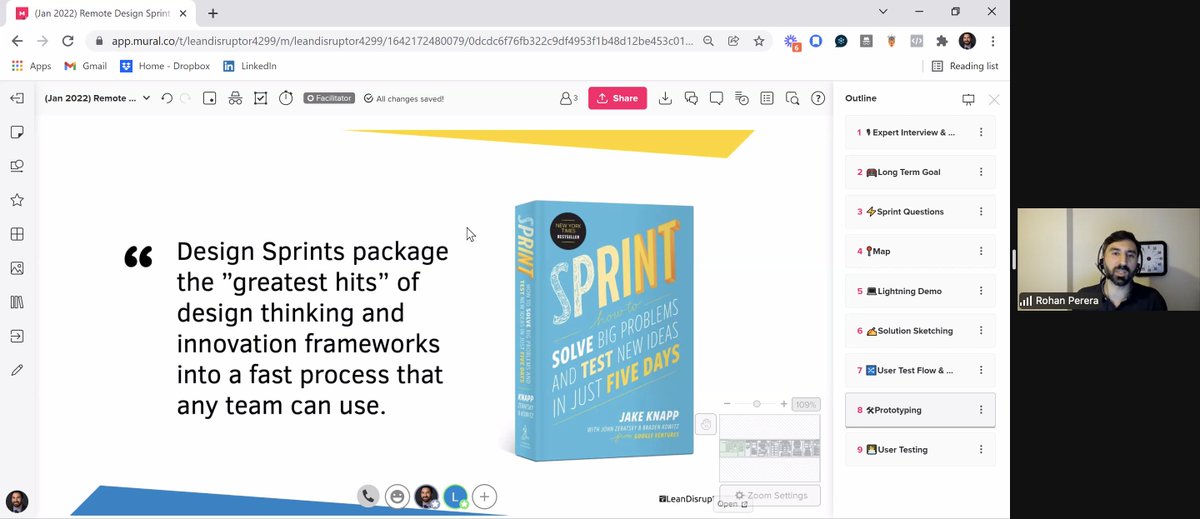The width and height of the screenshot is (1200, 519).
Task: Zoom out with the minus button
Action: coord(727,404)
